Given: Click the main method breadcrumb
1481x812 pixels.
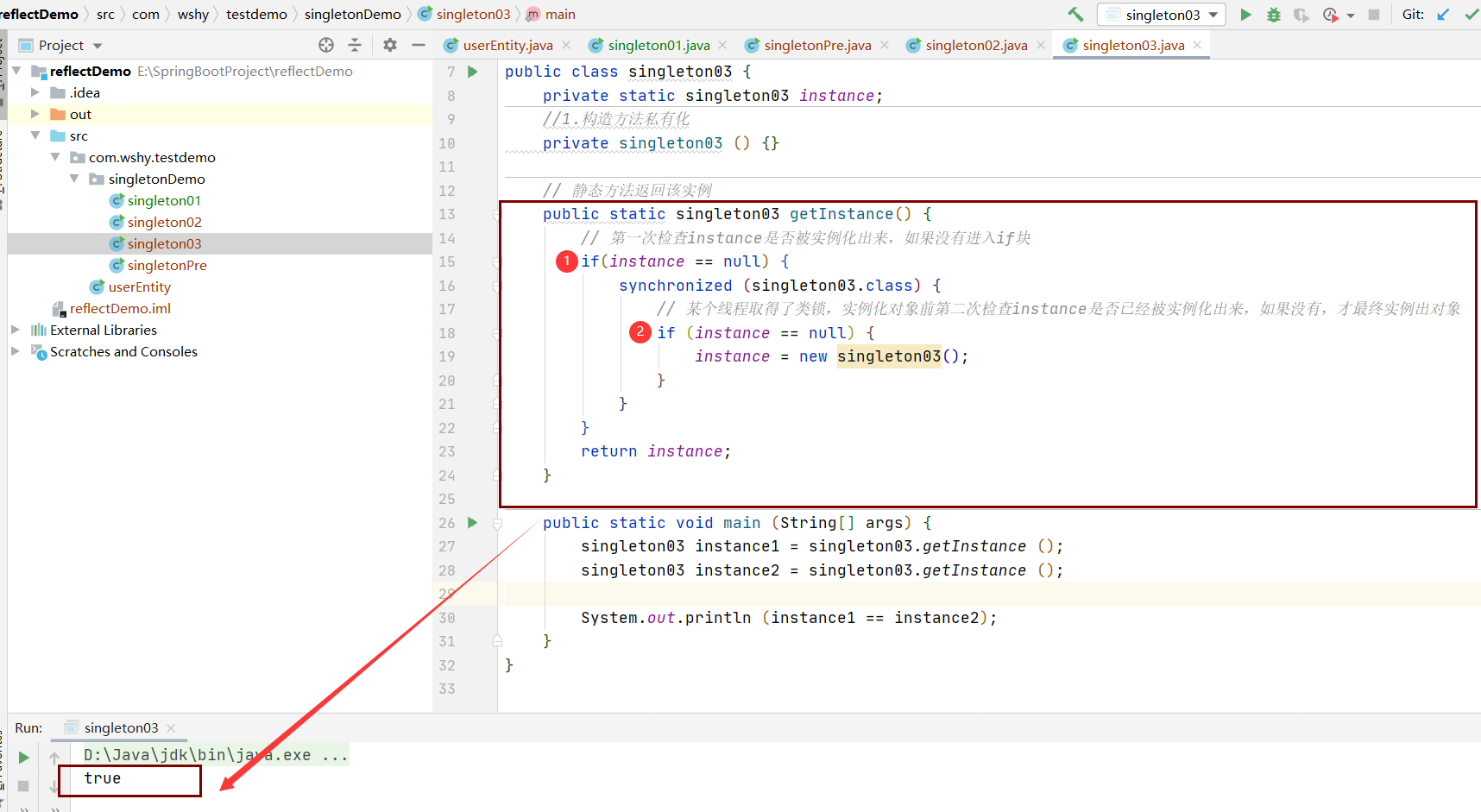Looking at the screenshot, I should click(551, 15).
